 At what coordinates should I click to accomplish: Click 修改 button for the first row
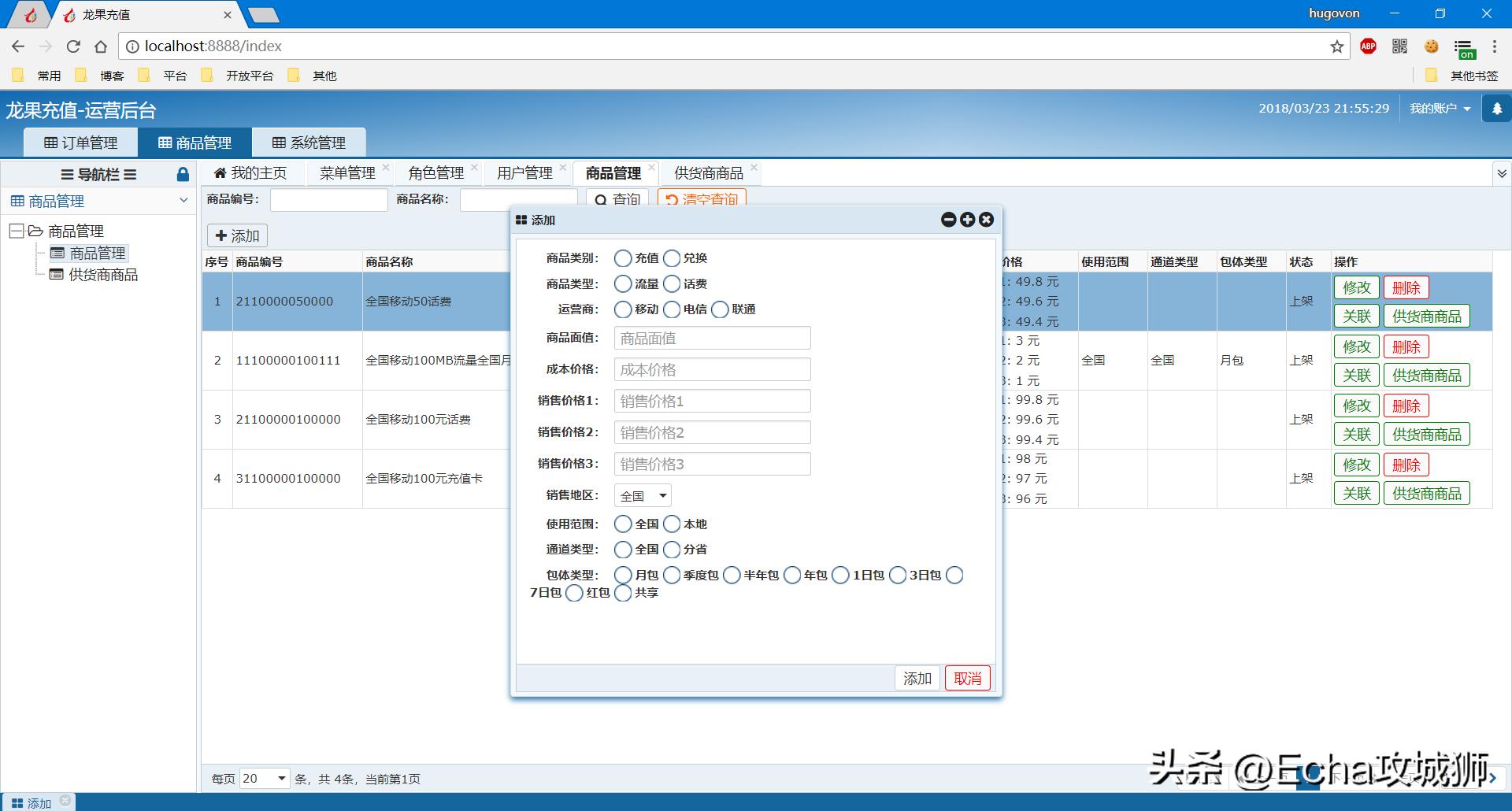1356,287
